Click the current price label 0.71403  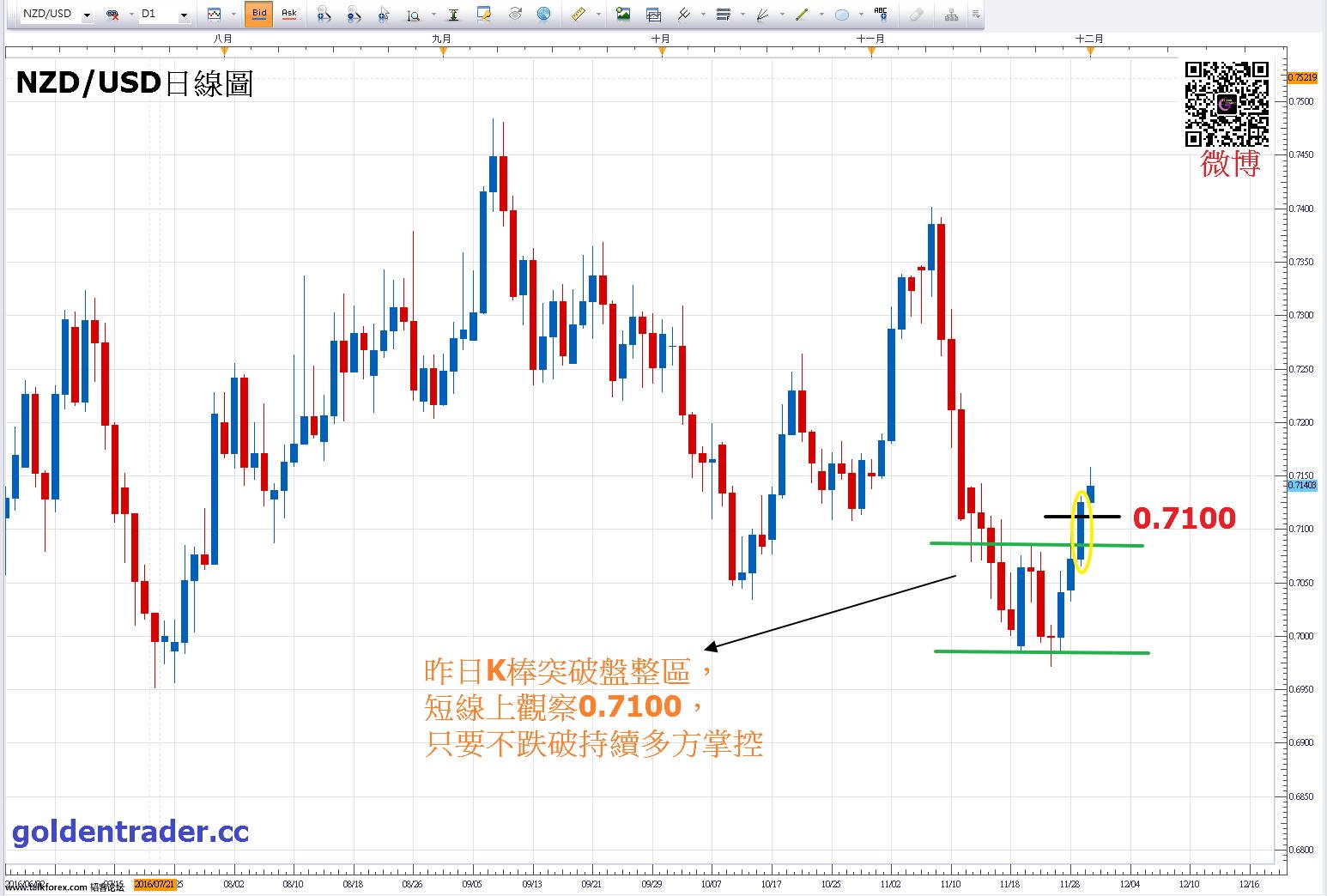[x=1302, y=485]
